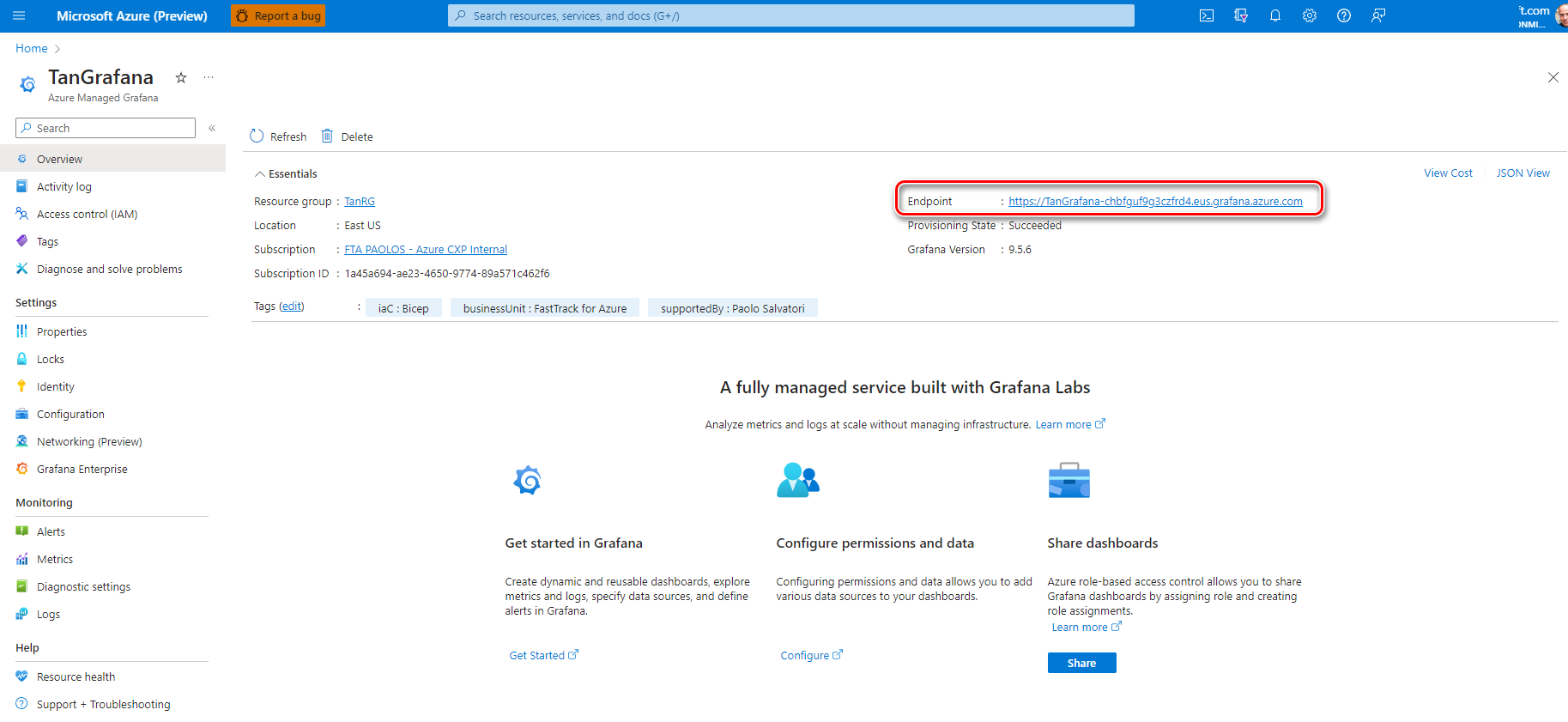Click Get Started link
Image resolution: width=1568 pixels, height=722 pixels.
(x=544, y=655)
